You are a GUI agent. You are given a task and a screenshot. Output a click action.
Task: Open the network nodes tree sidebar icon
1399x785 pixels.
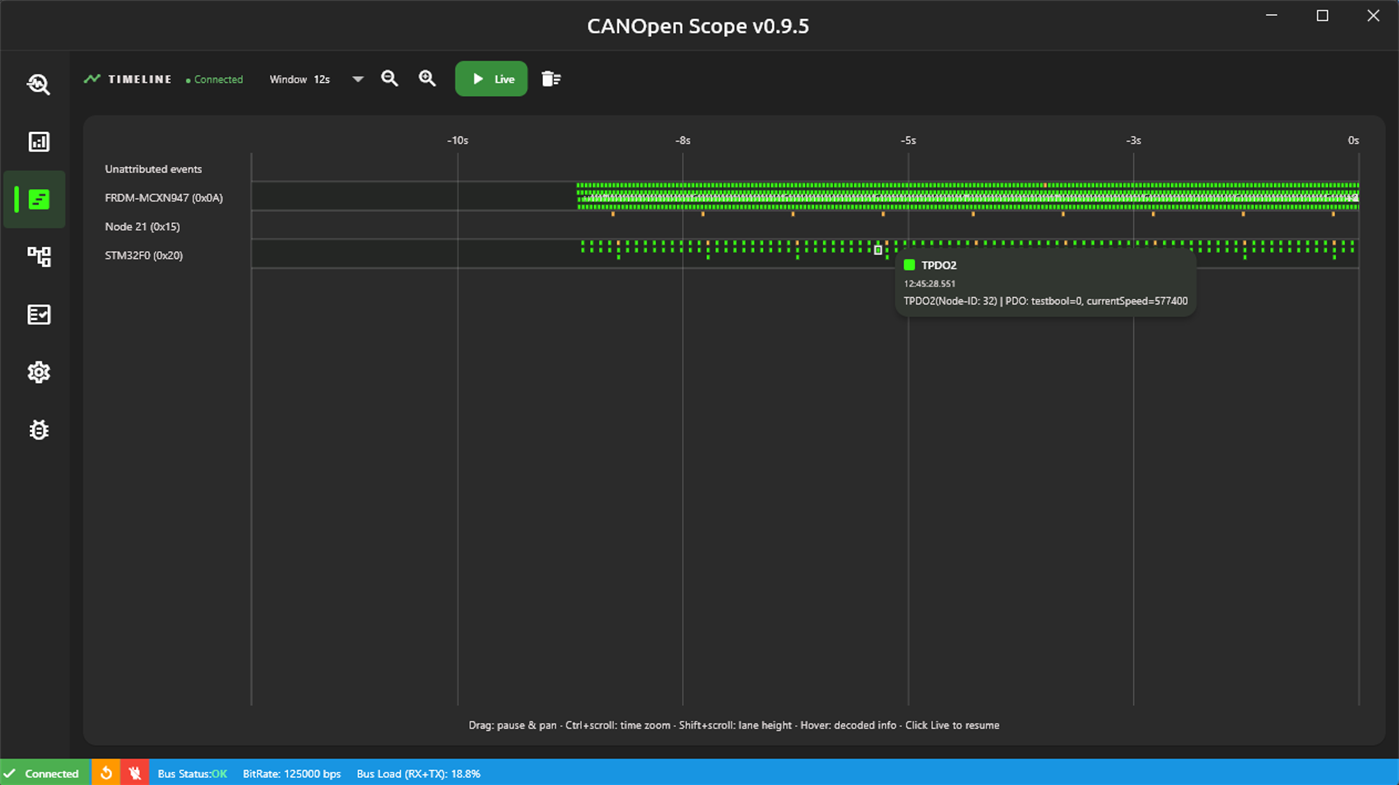(38, 257)
